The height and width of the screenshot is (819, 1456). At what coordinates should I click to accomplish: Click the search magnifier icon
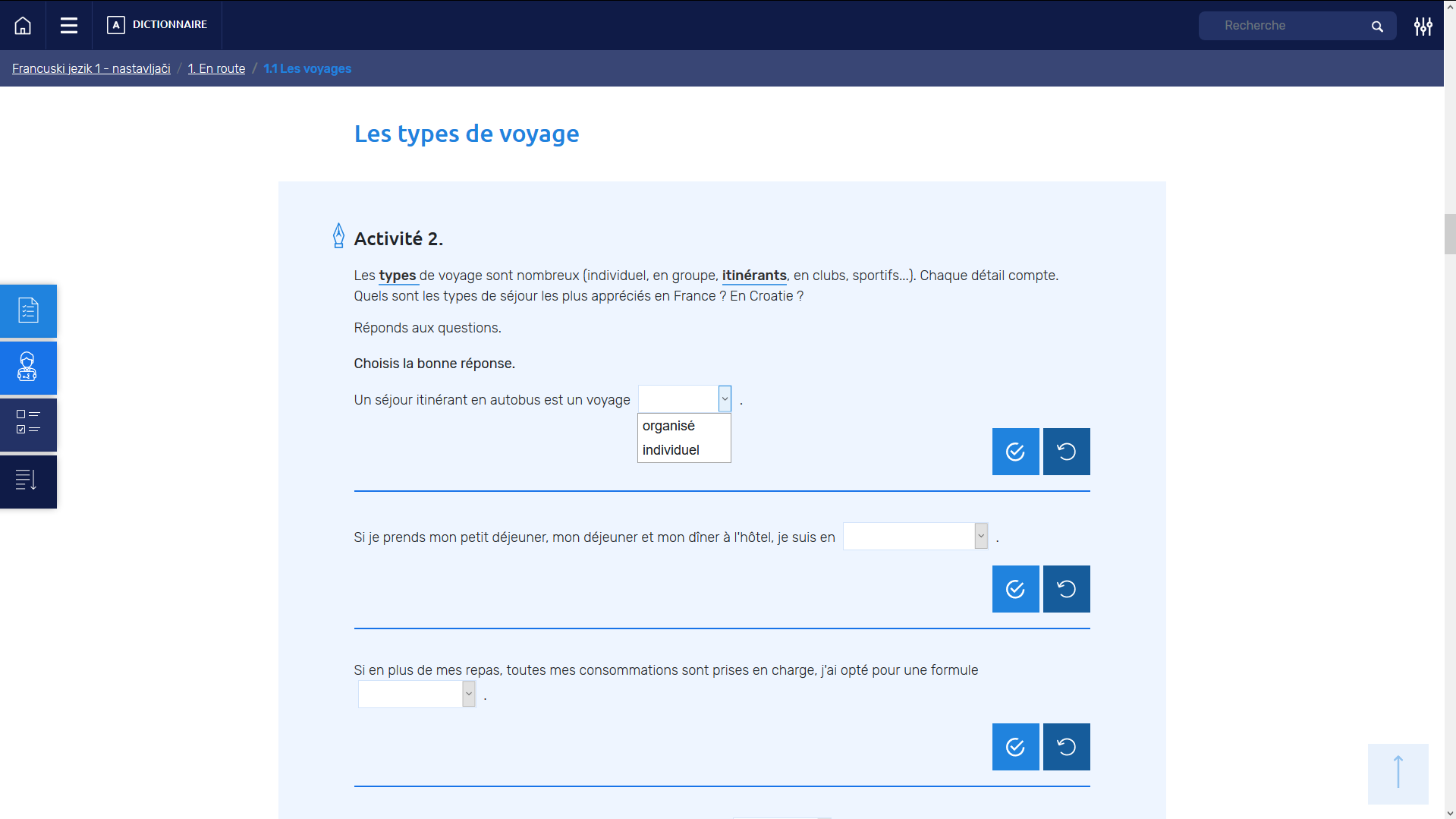pos(1377,27)
